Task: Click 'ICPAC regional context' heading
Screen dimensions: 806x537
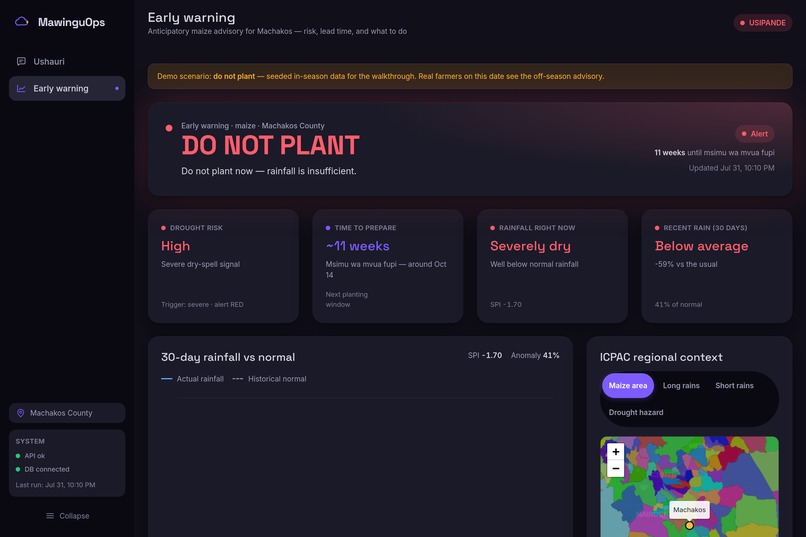Action: [661, 357]
